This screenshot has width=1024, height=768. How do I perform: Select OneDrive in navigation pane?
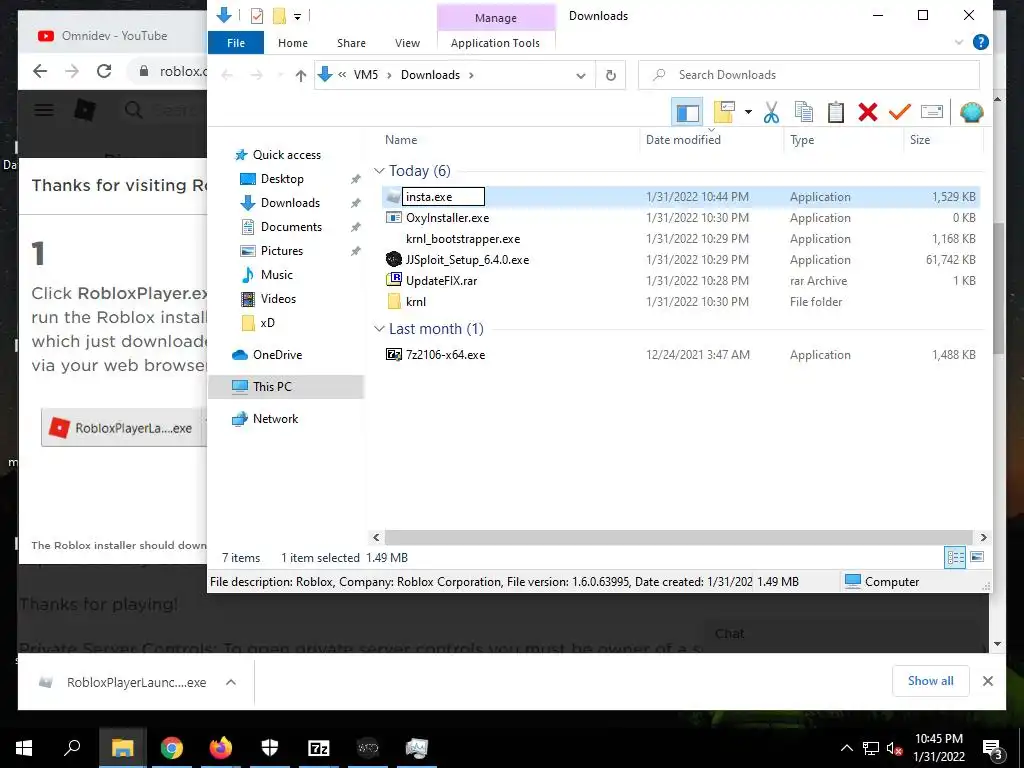click(277, 355)
